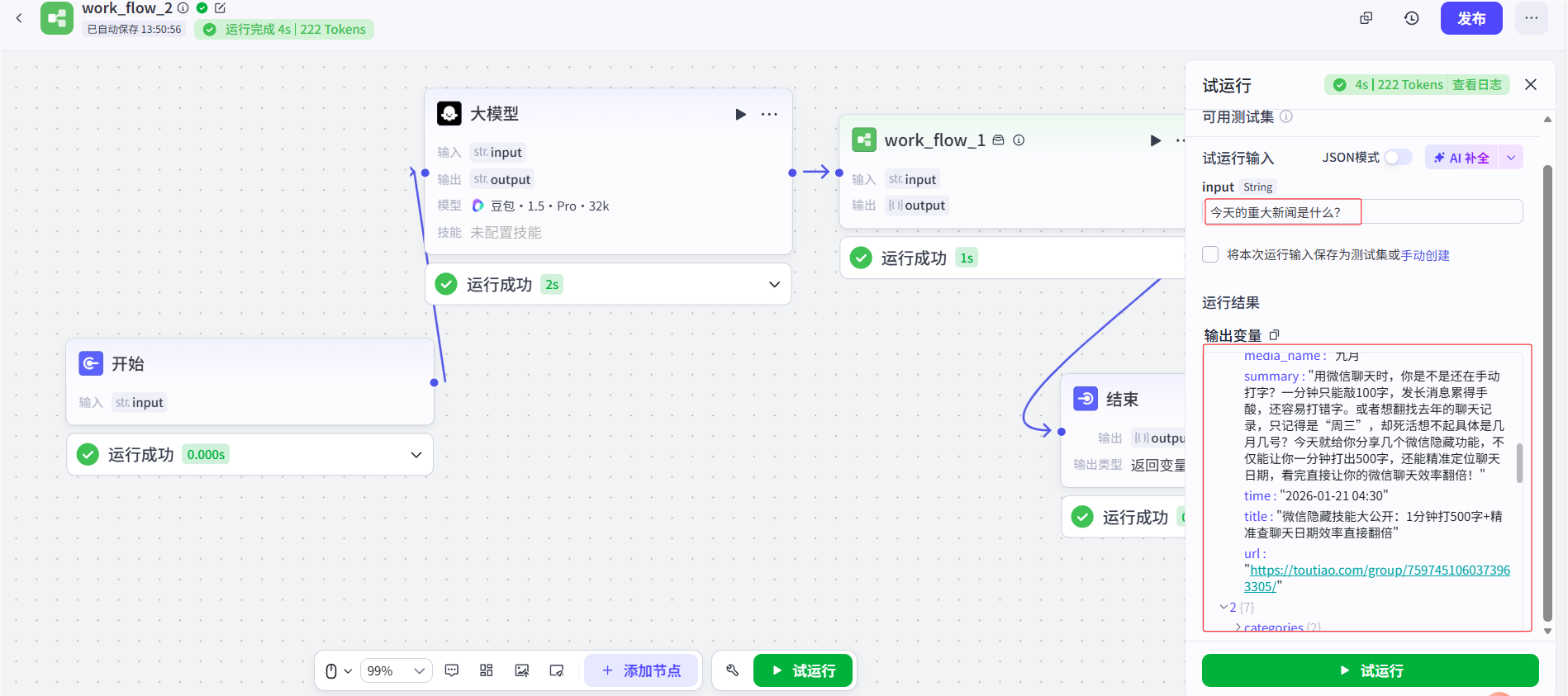Image resolution: width=1568 pixels, height=696 pixels.
Task: Open version history clock icon
Action: point(1411,18)
